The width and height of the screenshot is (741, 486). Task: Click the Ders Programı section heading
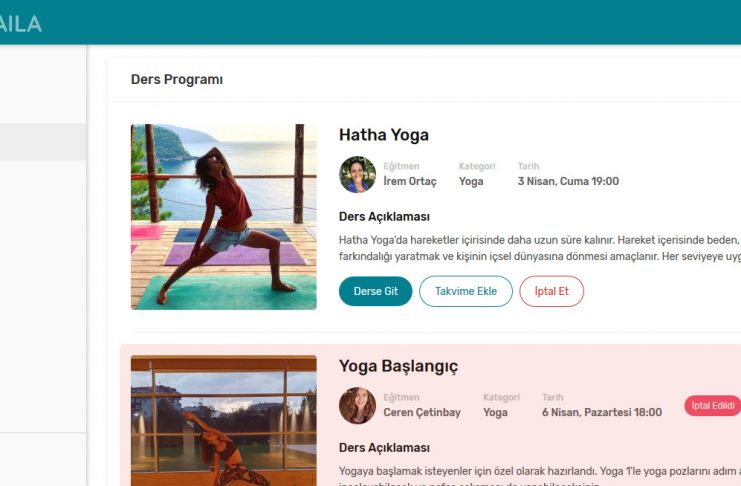(177, 79)
